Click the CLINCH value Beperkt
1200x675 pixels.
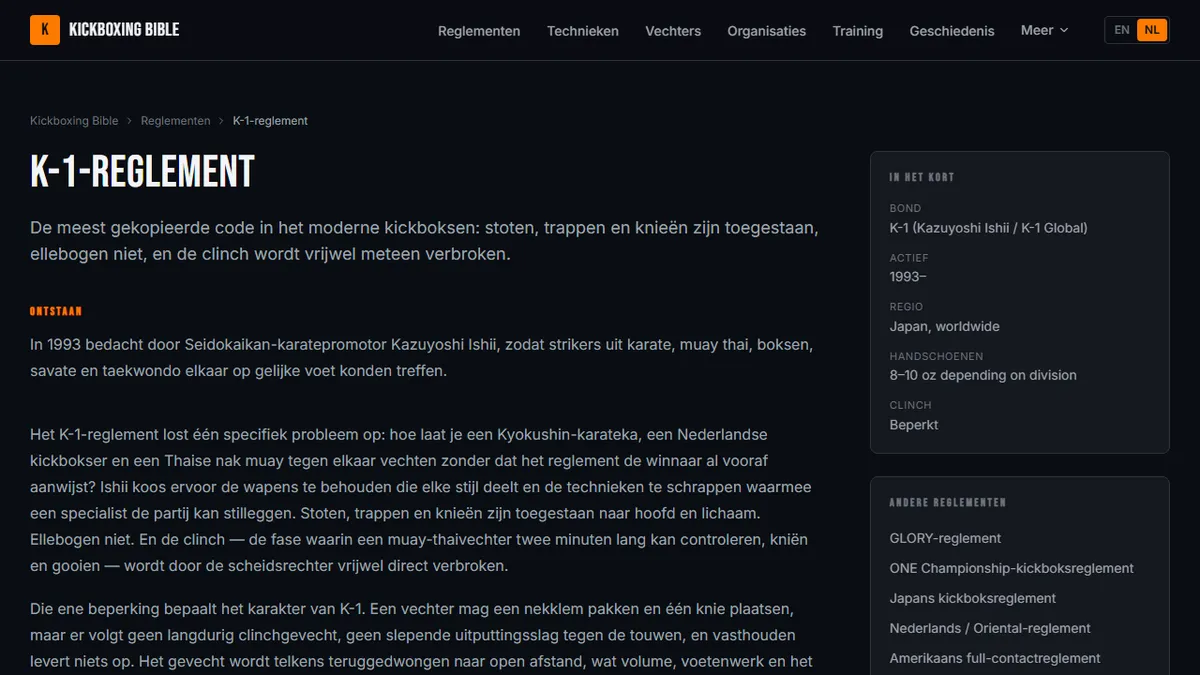(x=914, y=425)
